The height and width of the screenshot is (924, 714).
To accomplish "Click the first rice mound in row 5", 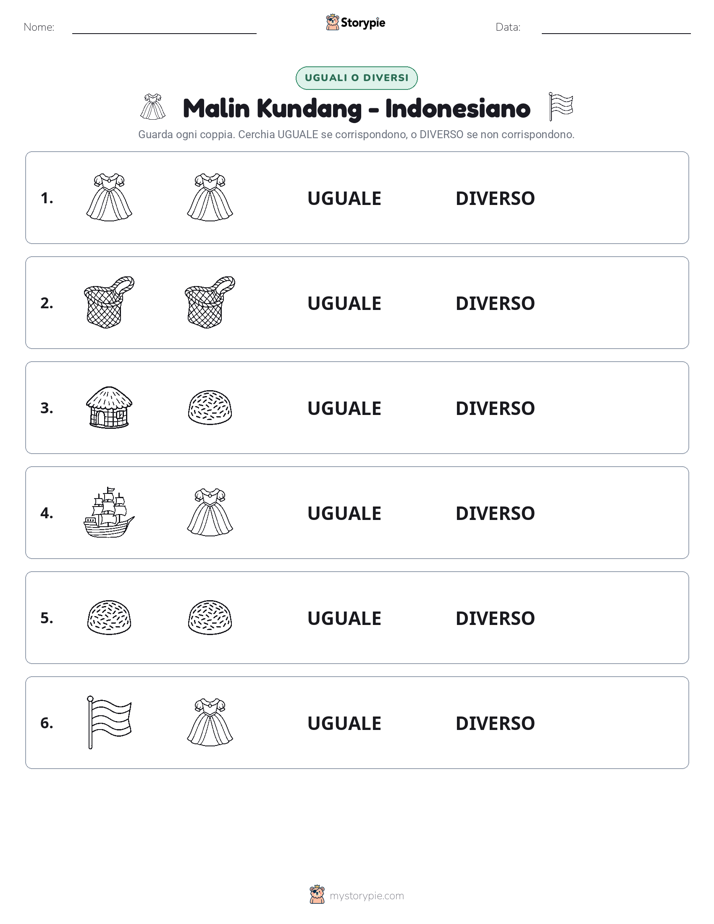I will (x=109, y=617).
